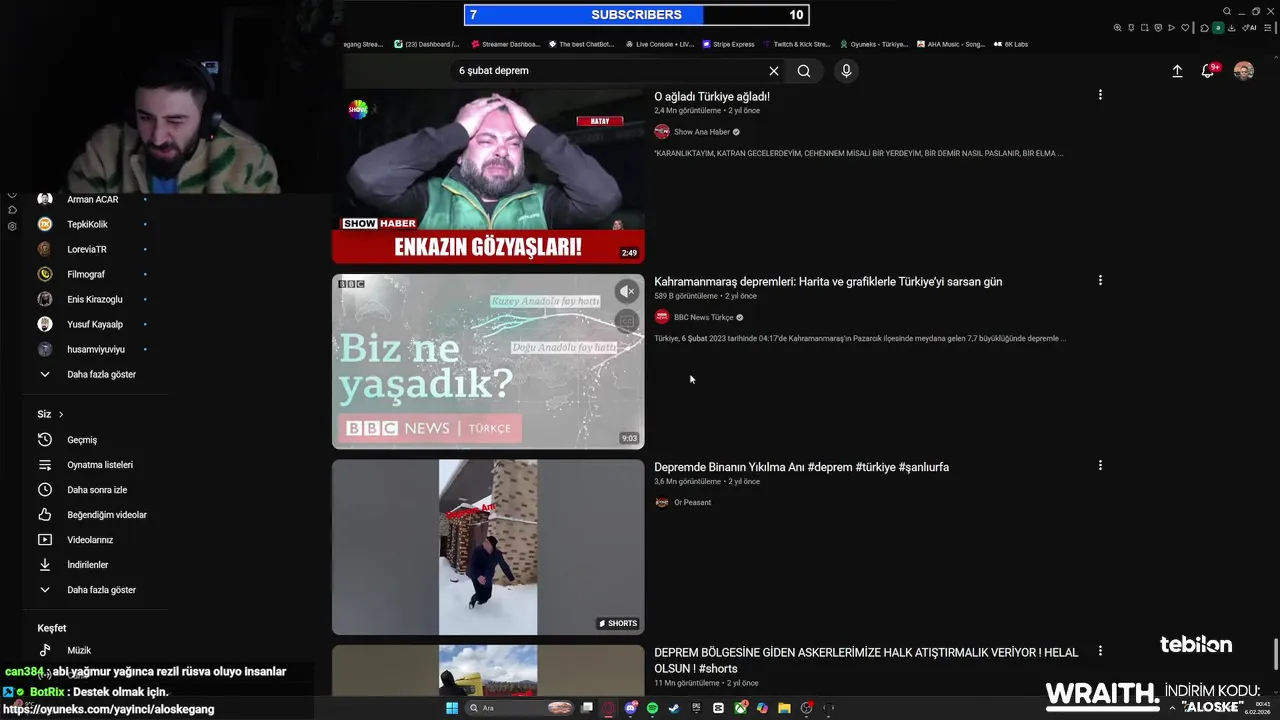Switch to 'Stripe Express' browser tab

(729, 44)
